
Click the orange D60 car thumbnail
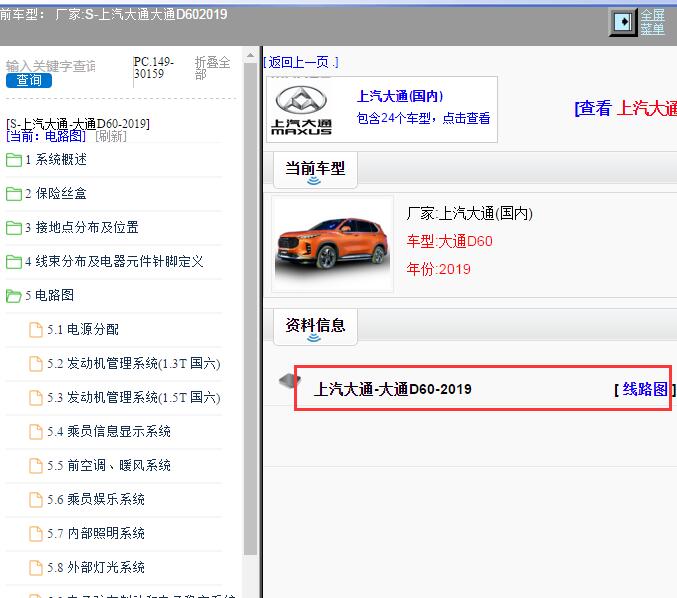[332, 244]
